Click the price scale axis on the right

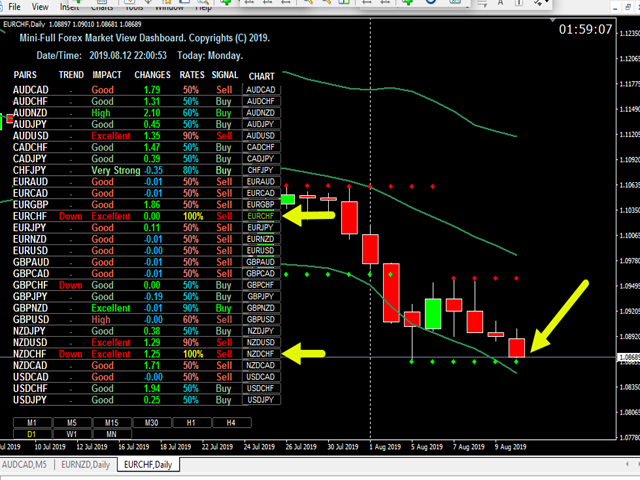coord(628,229)
